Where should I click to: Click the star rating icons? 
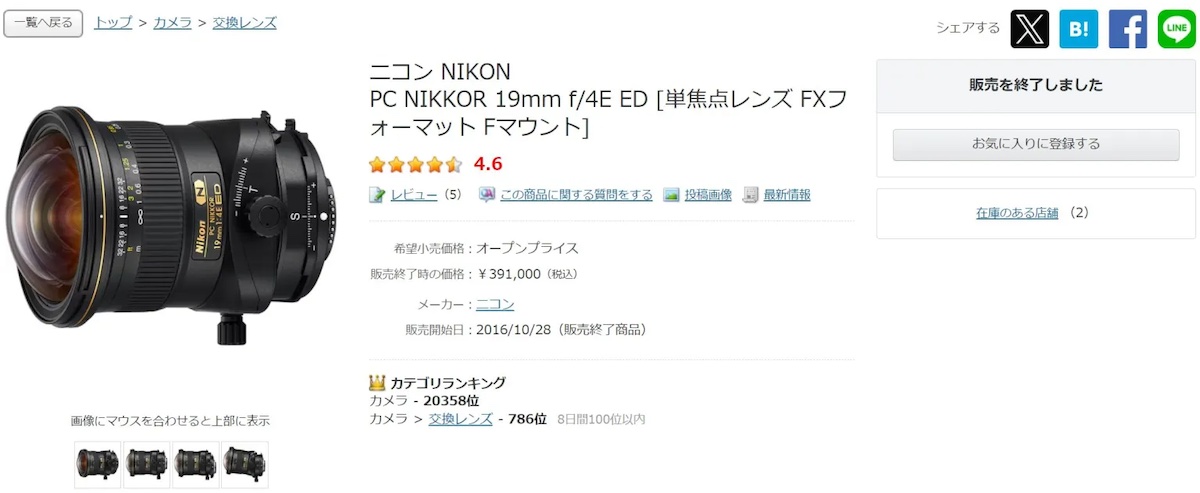point(415,164)
